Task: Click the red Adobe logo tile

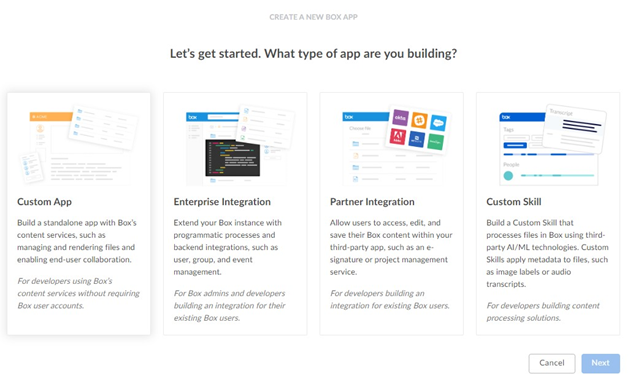Action: (x=397, y=136)
